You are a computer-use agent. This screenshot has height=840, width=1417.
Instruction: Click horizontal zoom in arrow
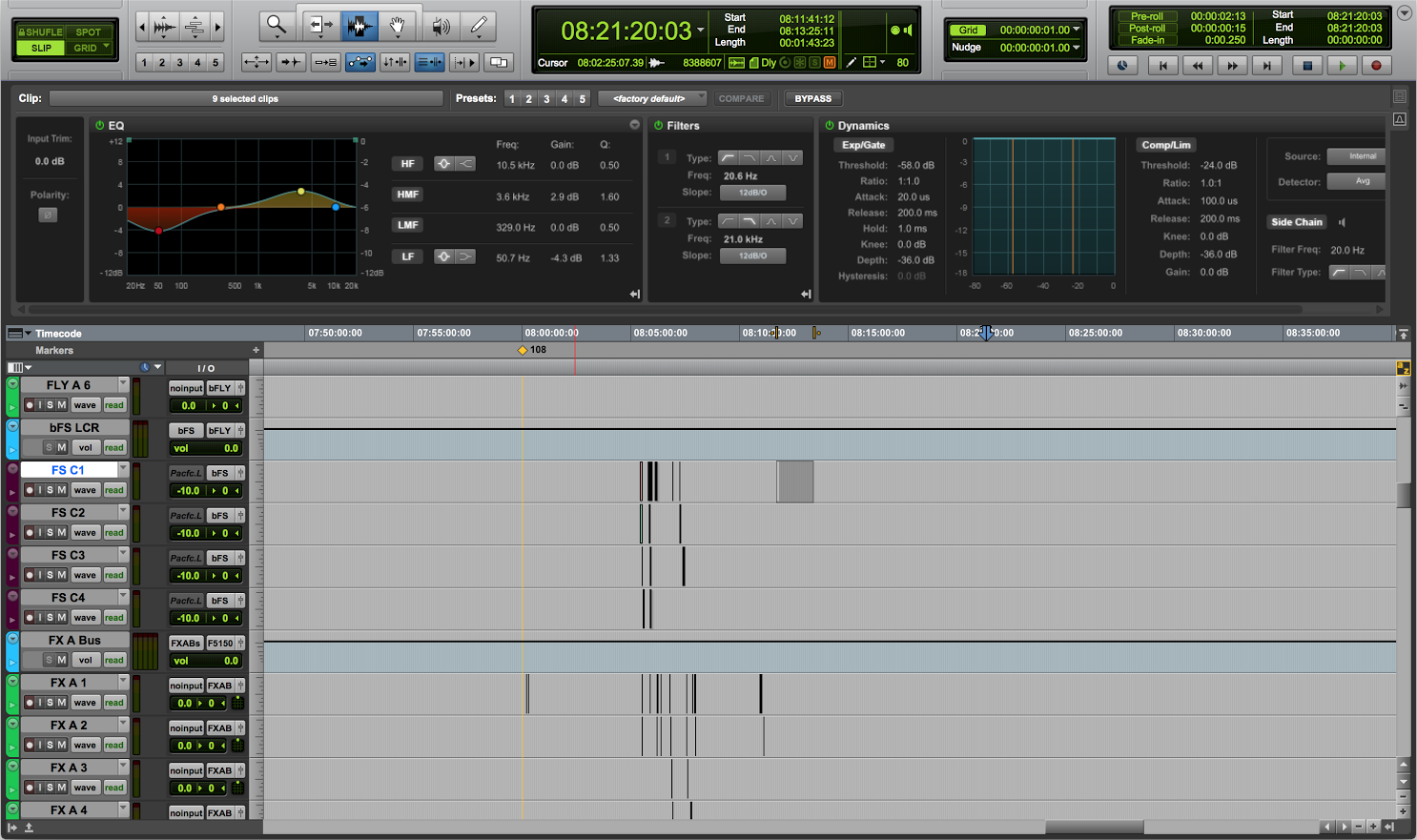(x=217, y=27)
